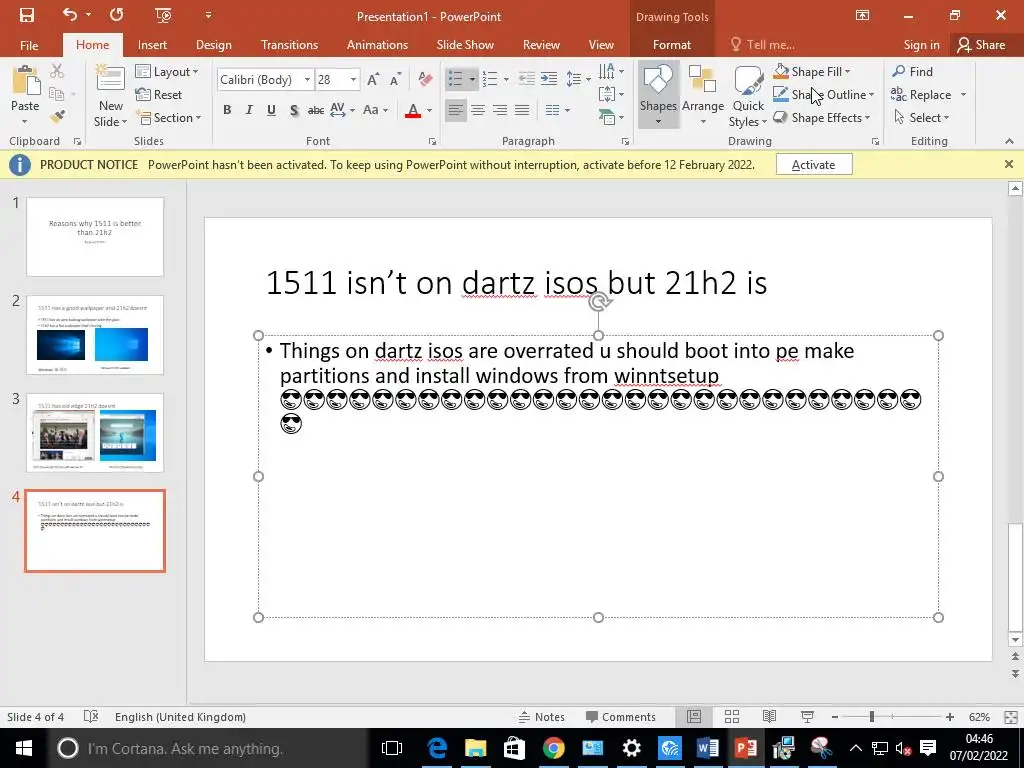The height and width of the screenshot is (768, 1024).
Task: Switch to Slide Sorter view
Action: click(x=731, y=717)
